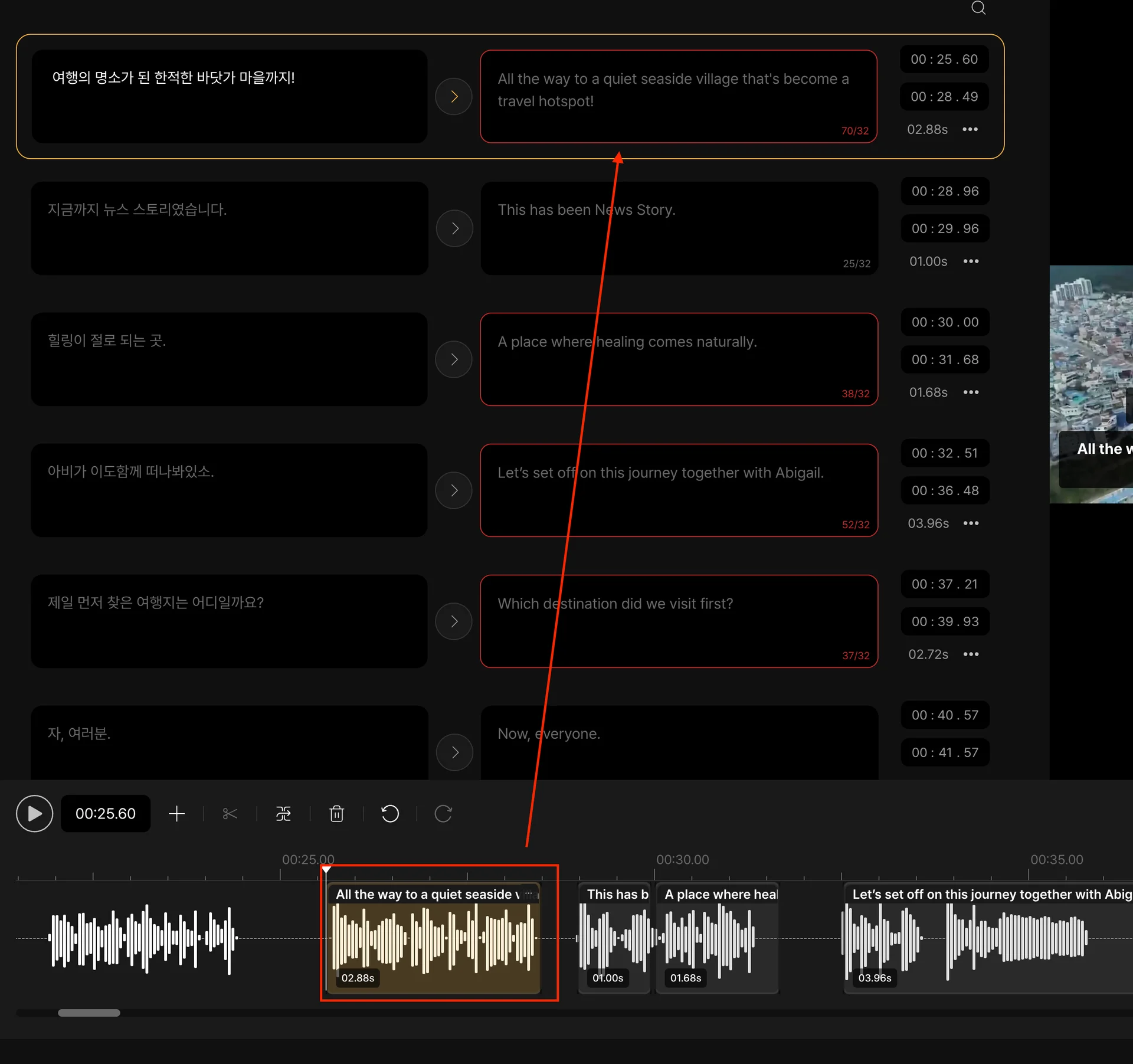Image resolution: width=1133 pixels, height=1064 pixels.
Task: Open three-dot menu beside 03.96s
Action: tap(971, 523)
